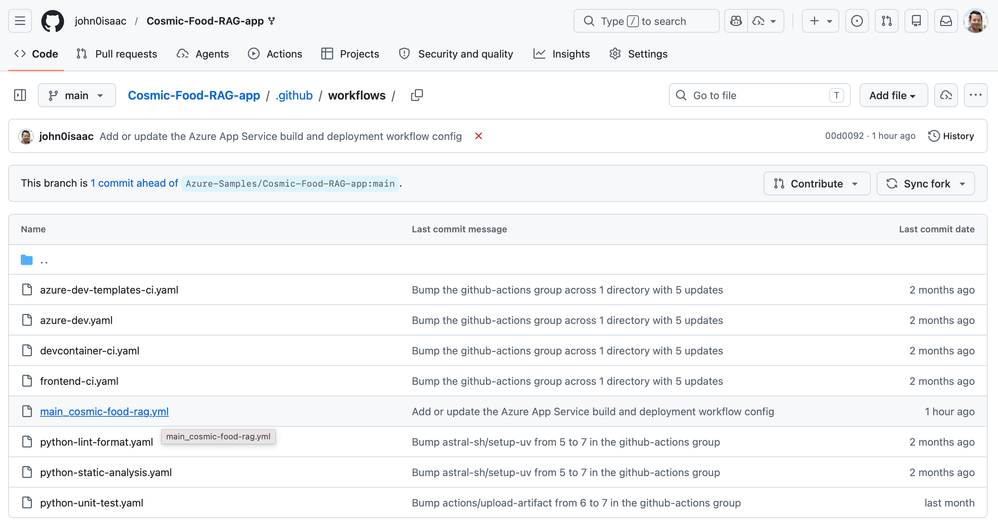This screenshot has height=527, width=998.
Task: Click the failed commit status X icon
Action: pyautogui.click(x=479, y=136)
